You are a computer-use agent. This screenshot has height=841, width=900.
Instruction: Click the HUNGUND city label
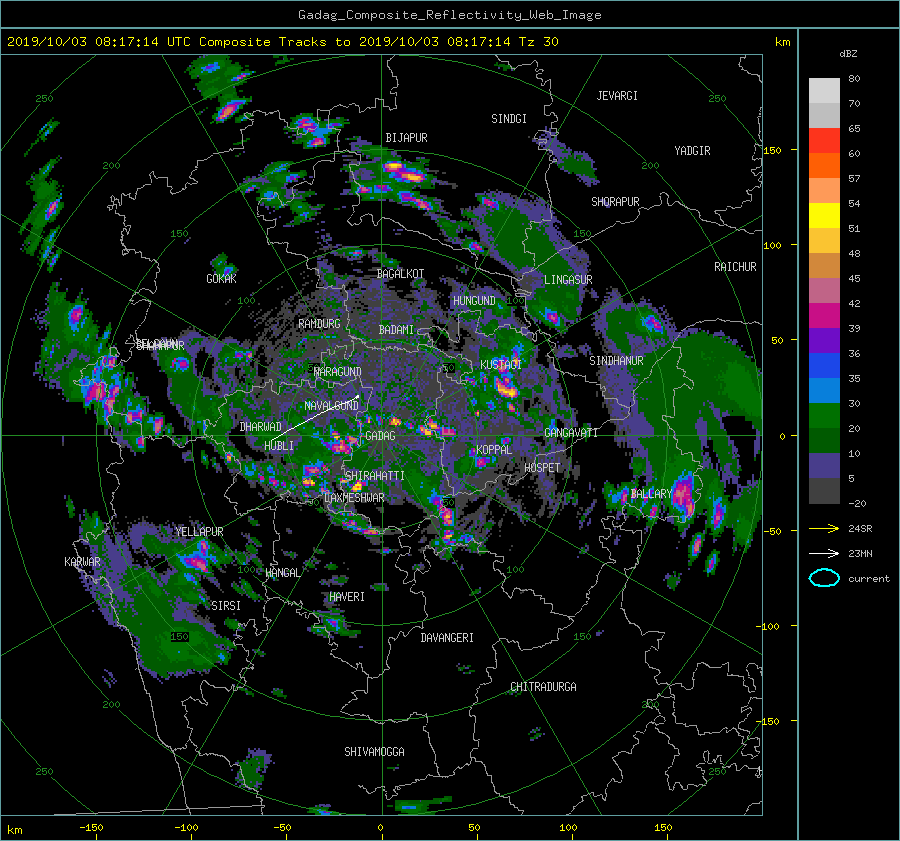(474, 301)
